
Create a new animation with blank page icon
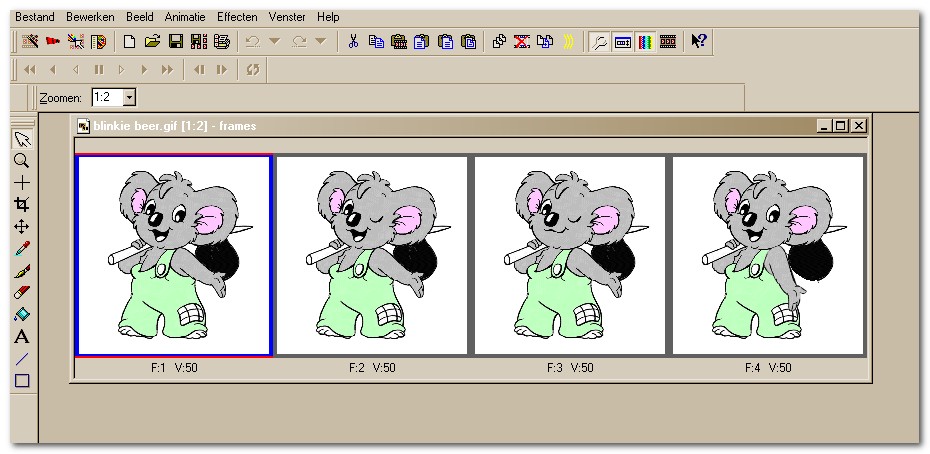(129, 42)
